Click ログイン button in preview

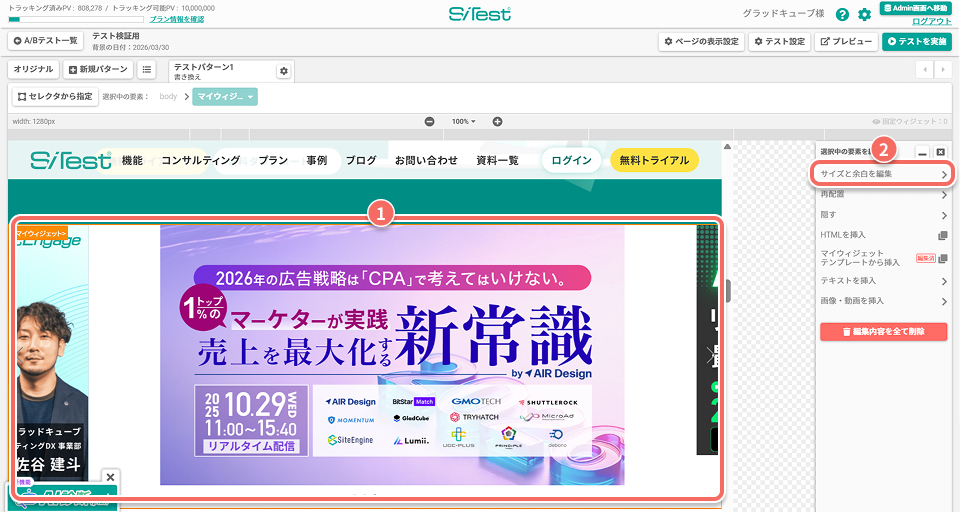click(x=571, y=161)
